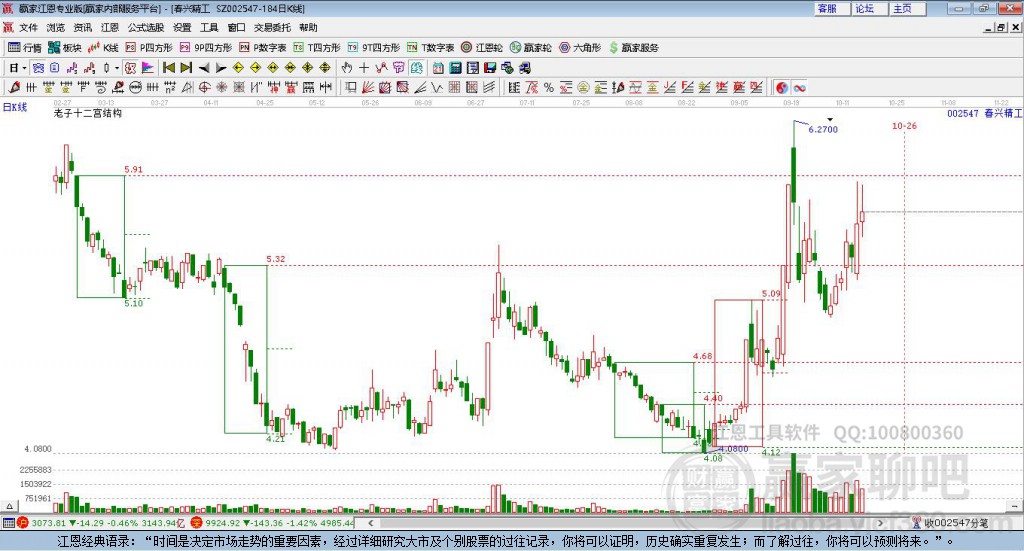Click the 主页 homepage button
1024x551 pixels.
point(908,8)
